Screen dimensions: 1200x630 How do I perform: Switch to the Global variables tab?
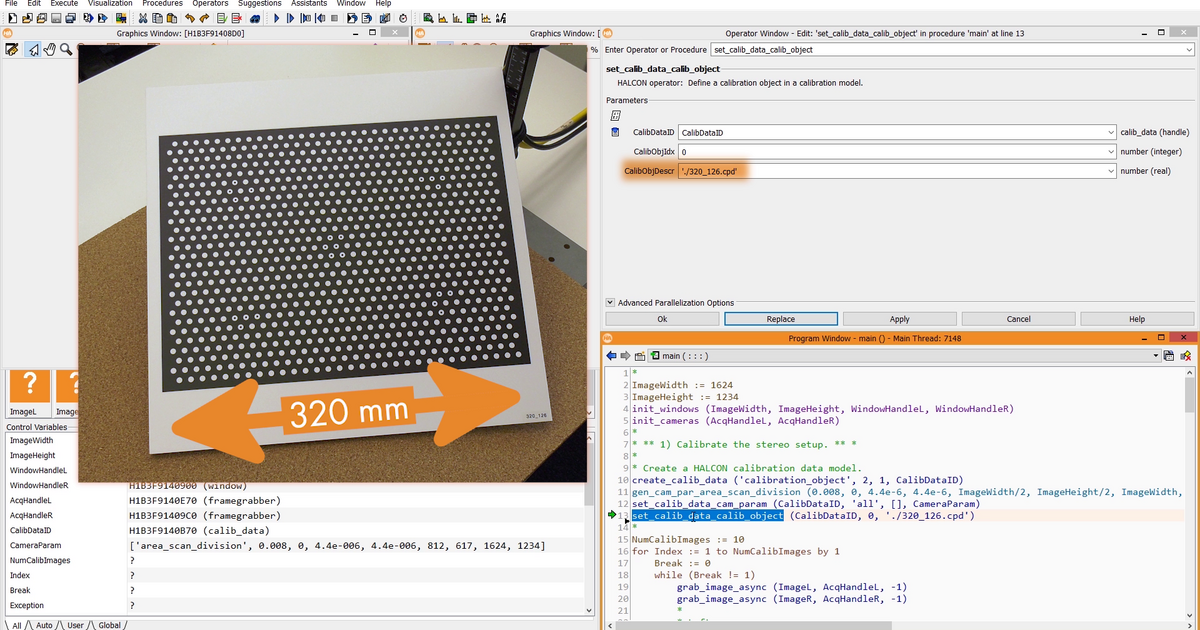[111, 625]
